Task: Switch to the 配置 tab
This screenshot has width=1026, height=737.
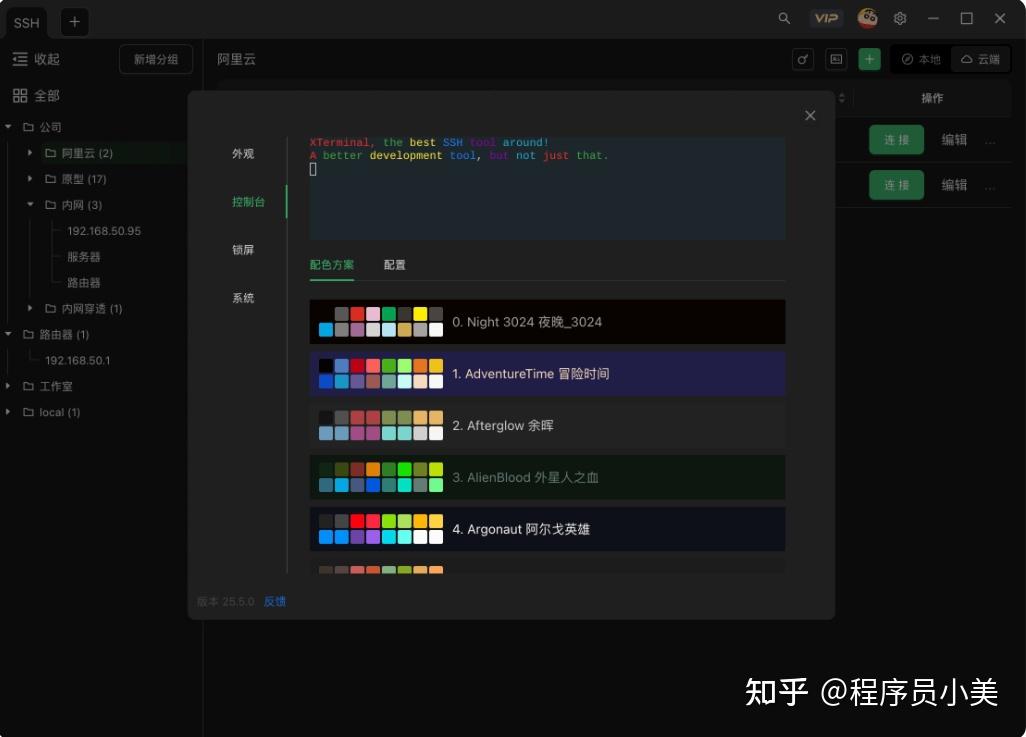Action: pos(395,265)
